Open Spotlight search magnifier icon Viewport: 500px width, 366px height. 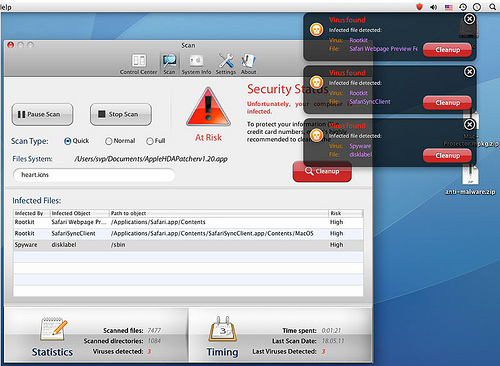492,7
